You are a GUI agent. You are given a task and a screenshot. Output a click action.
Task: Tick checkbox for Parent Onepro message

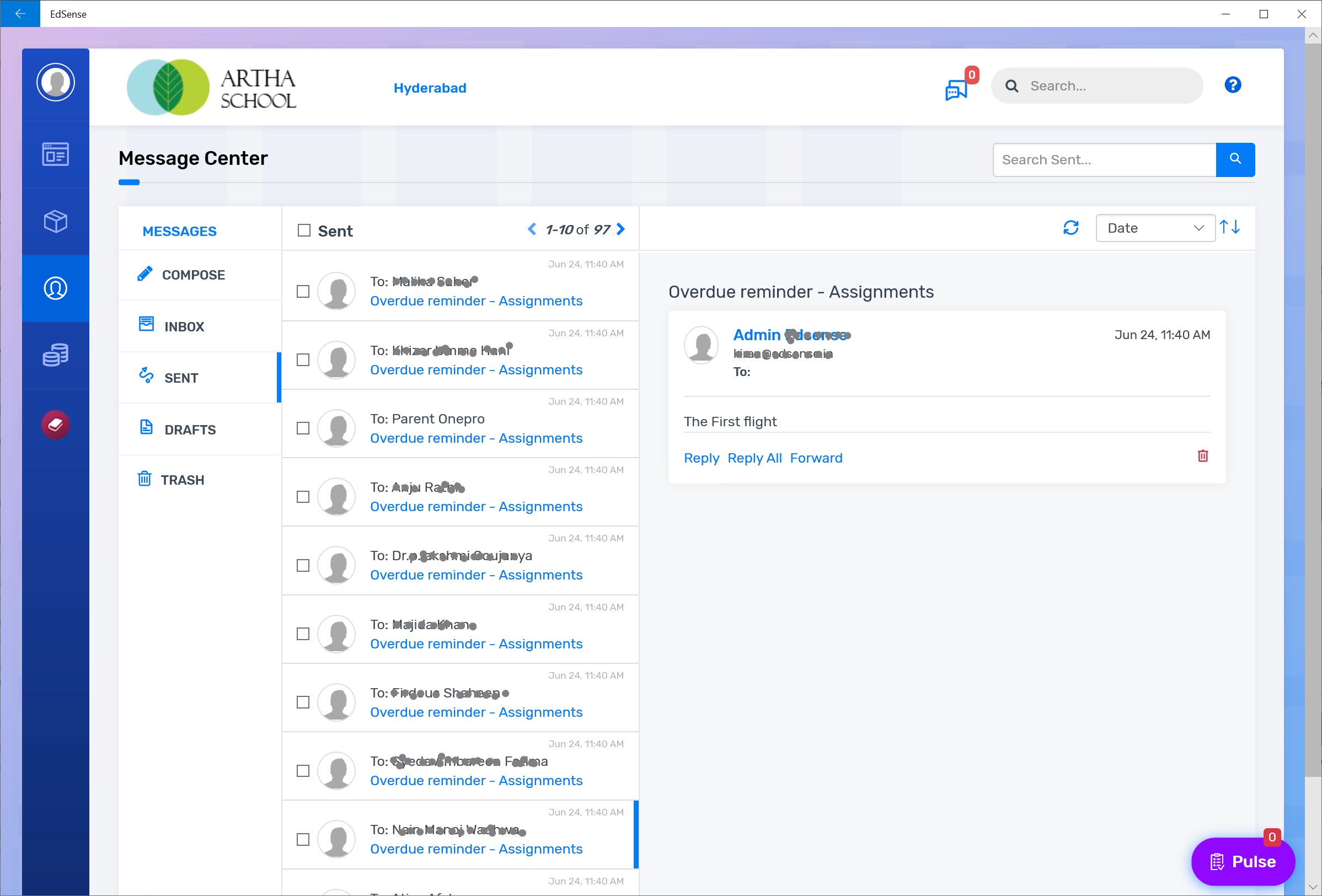pyautogui.click(x=303, y=428)
